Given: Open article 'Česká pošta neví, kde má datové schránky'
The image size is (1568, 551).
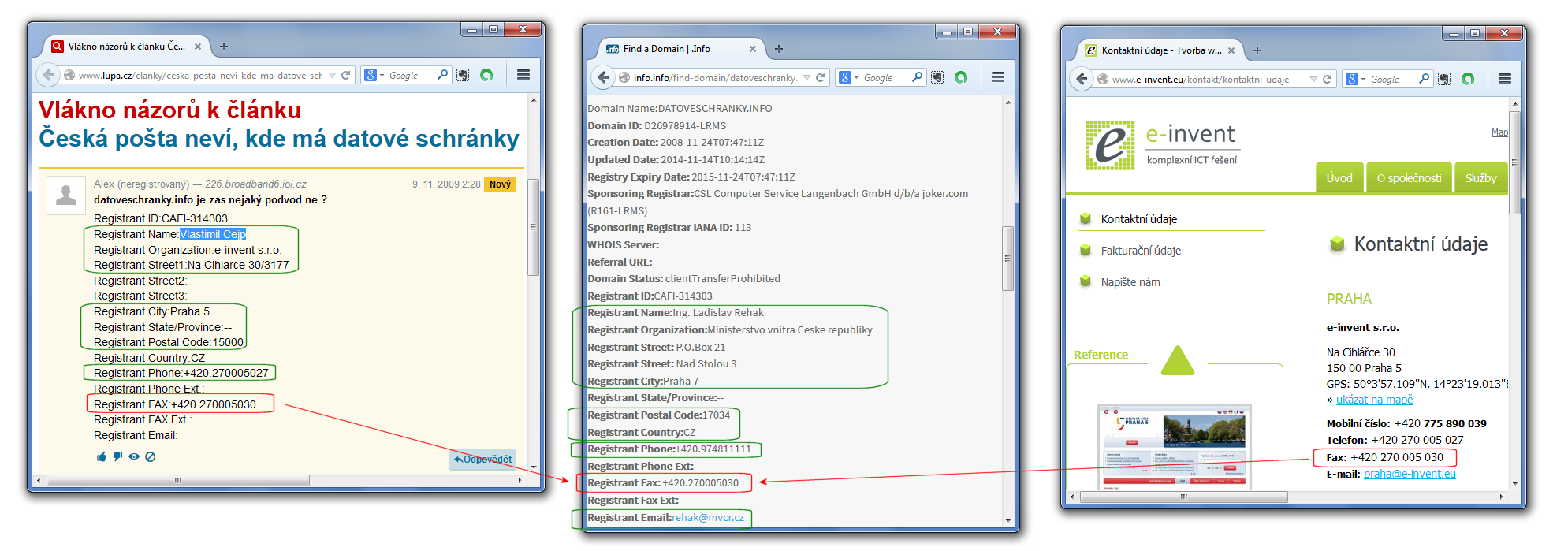Looking at the screenshot, I should [279, 139].
